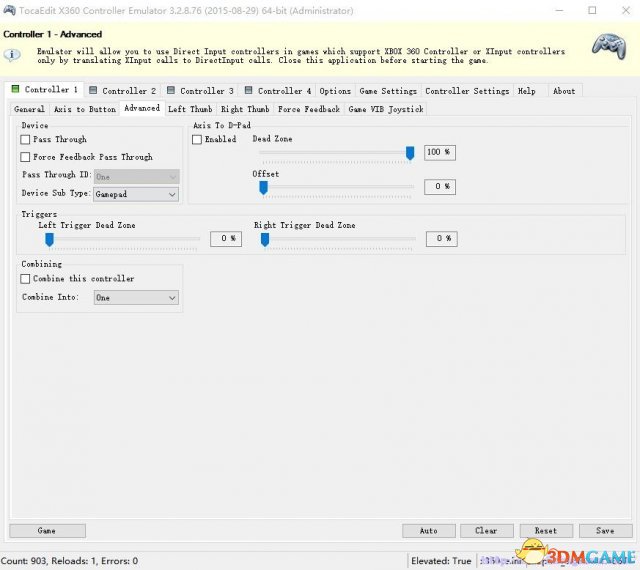Image resolution: width=640 pixels, height=570 pixels.
Task: Select the General sub-tab
Action: pos(29,109)
